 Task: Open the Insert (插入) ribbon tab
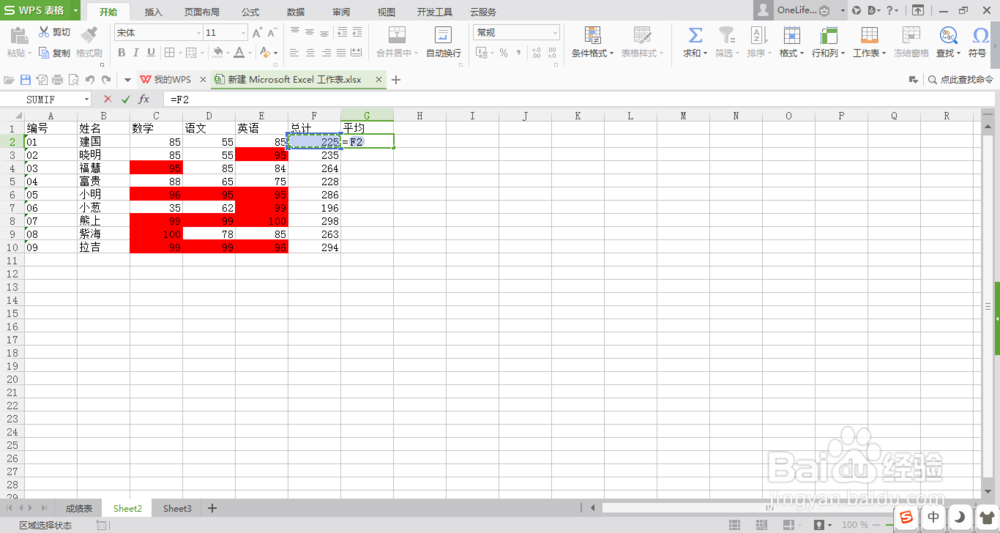click(153, 12)
